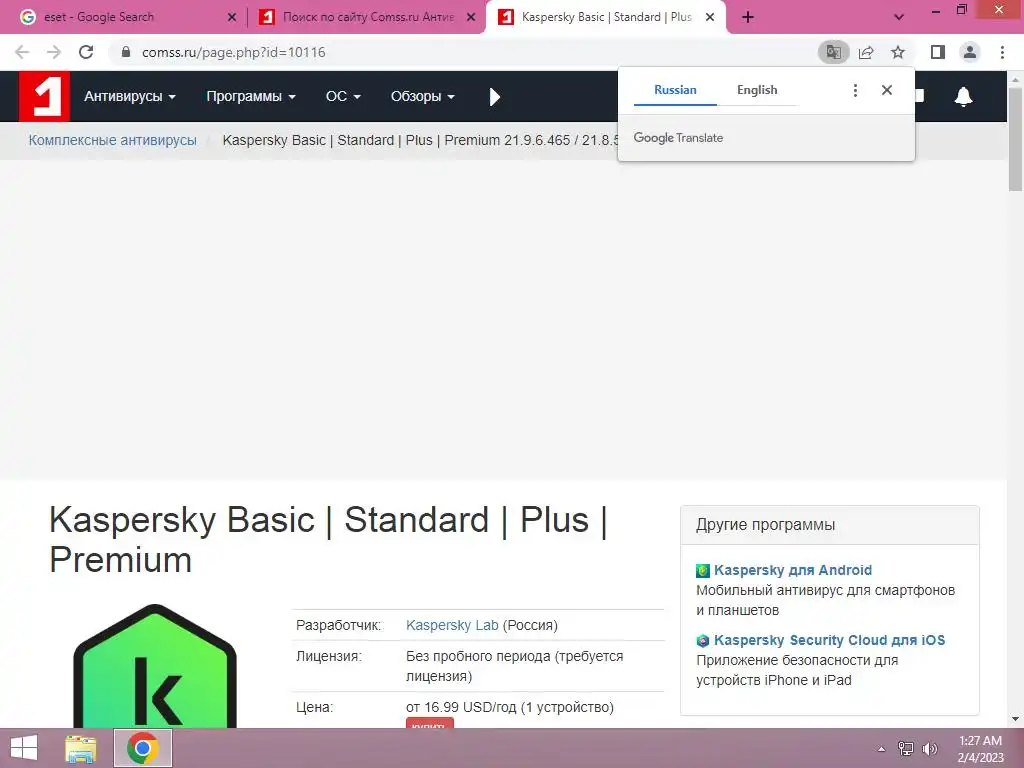Open the Chrome three-dot menu
1024x768 pixels.
1002,52
